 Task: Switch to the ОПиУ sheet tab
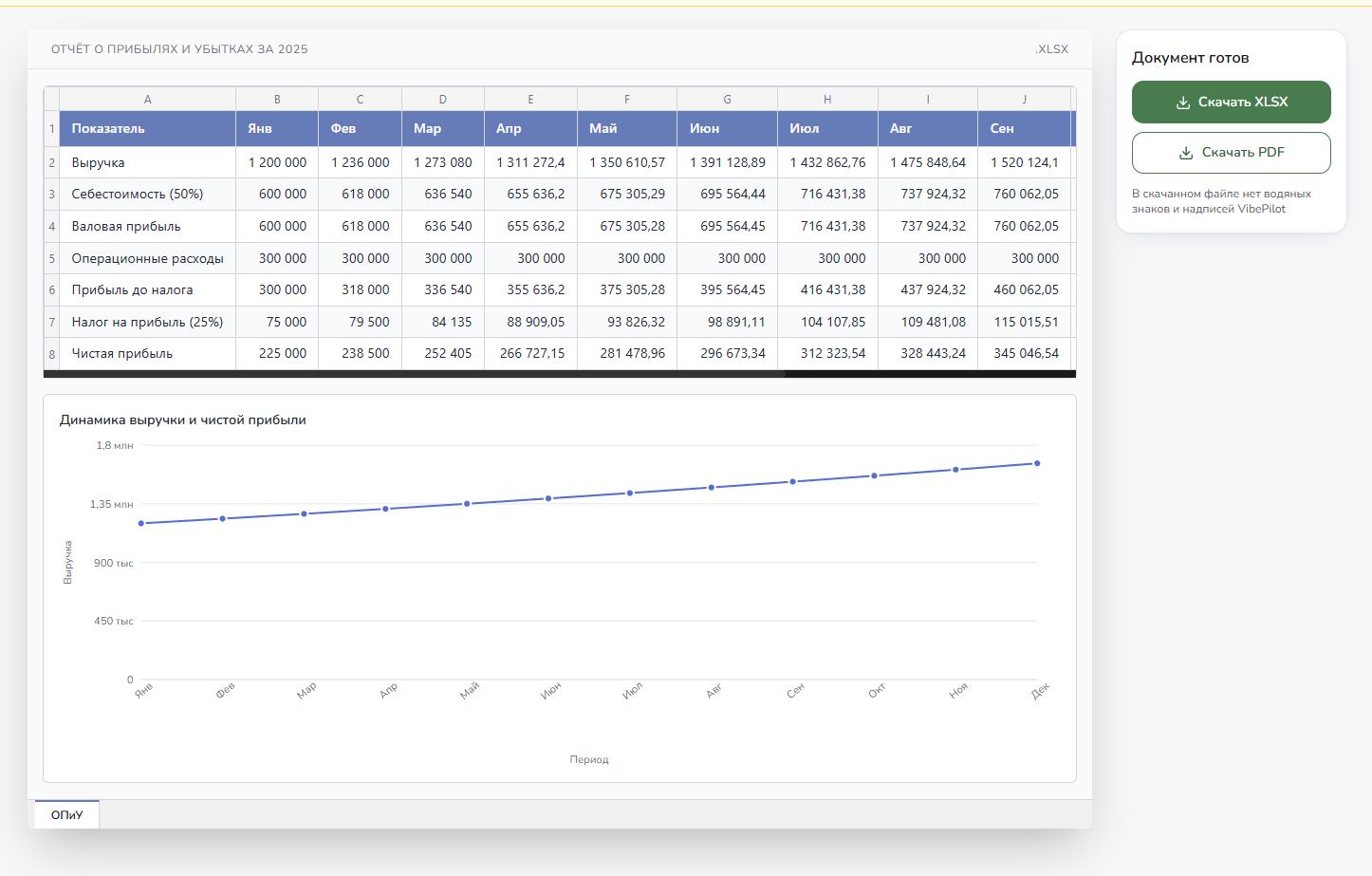66,814
